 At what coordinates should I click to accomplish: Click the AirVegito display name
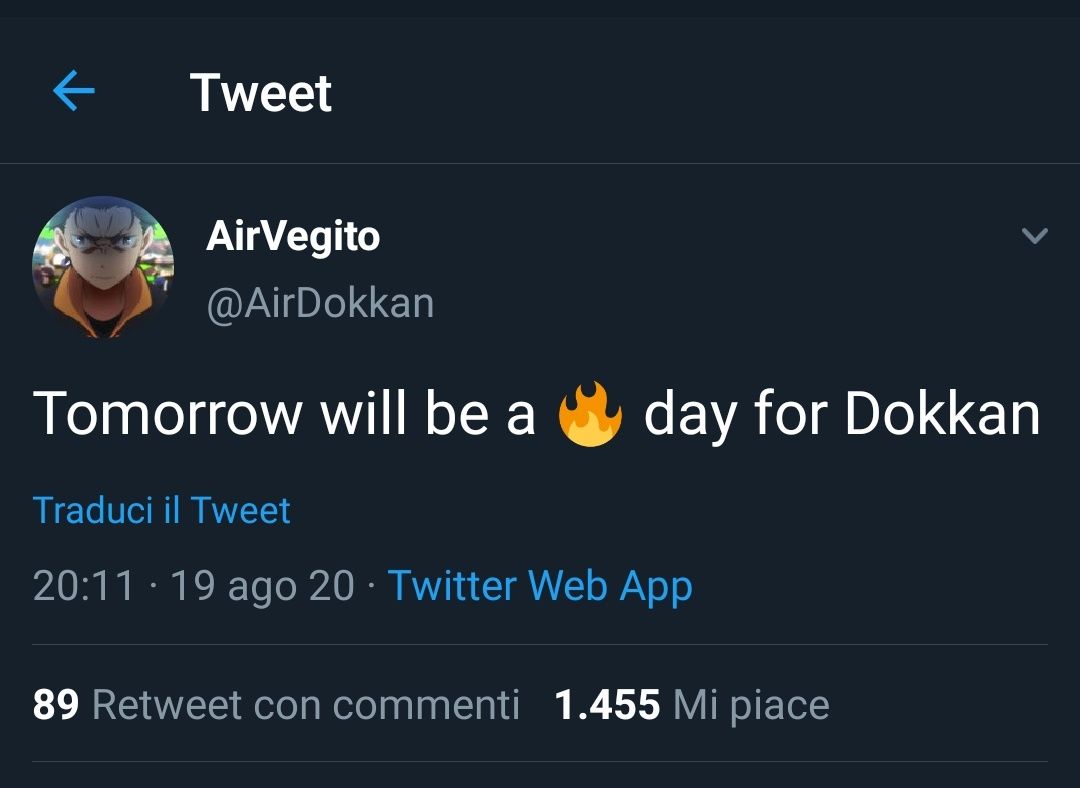(292, 237)
